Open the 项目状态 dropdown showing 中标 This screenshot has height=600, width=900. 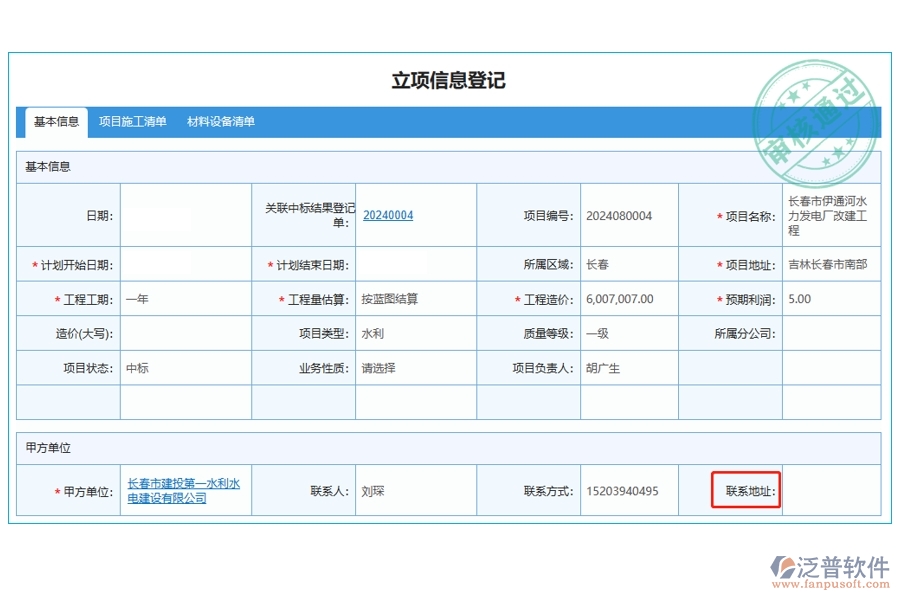[x=185, y=368]
